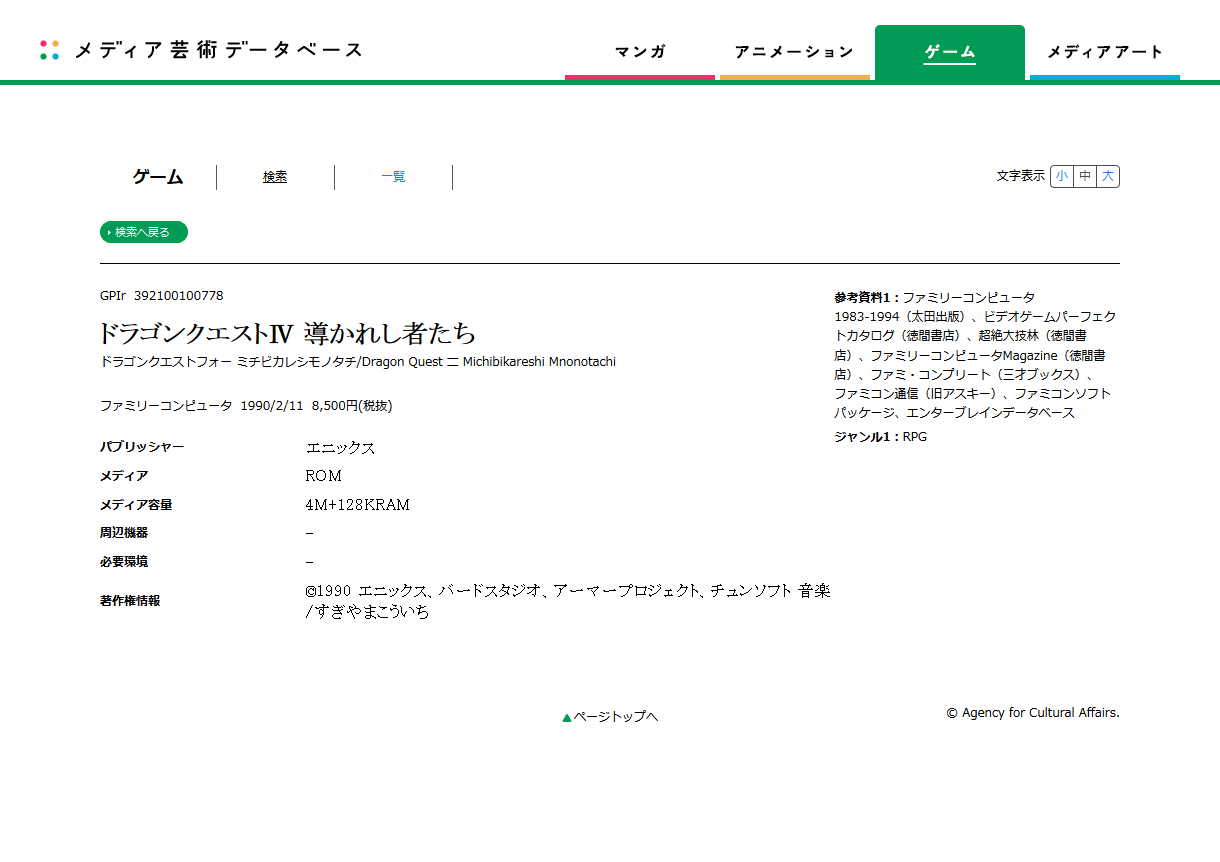Set text size to 中
Screen dimensions: 1220x862
1085,176
